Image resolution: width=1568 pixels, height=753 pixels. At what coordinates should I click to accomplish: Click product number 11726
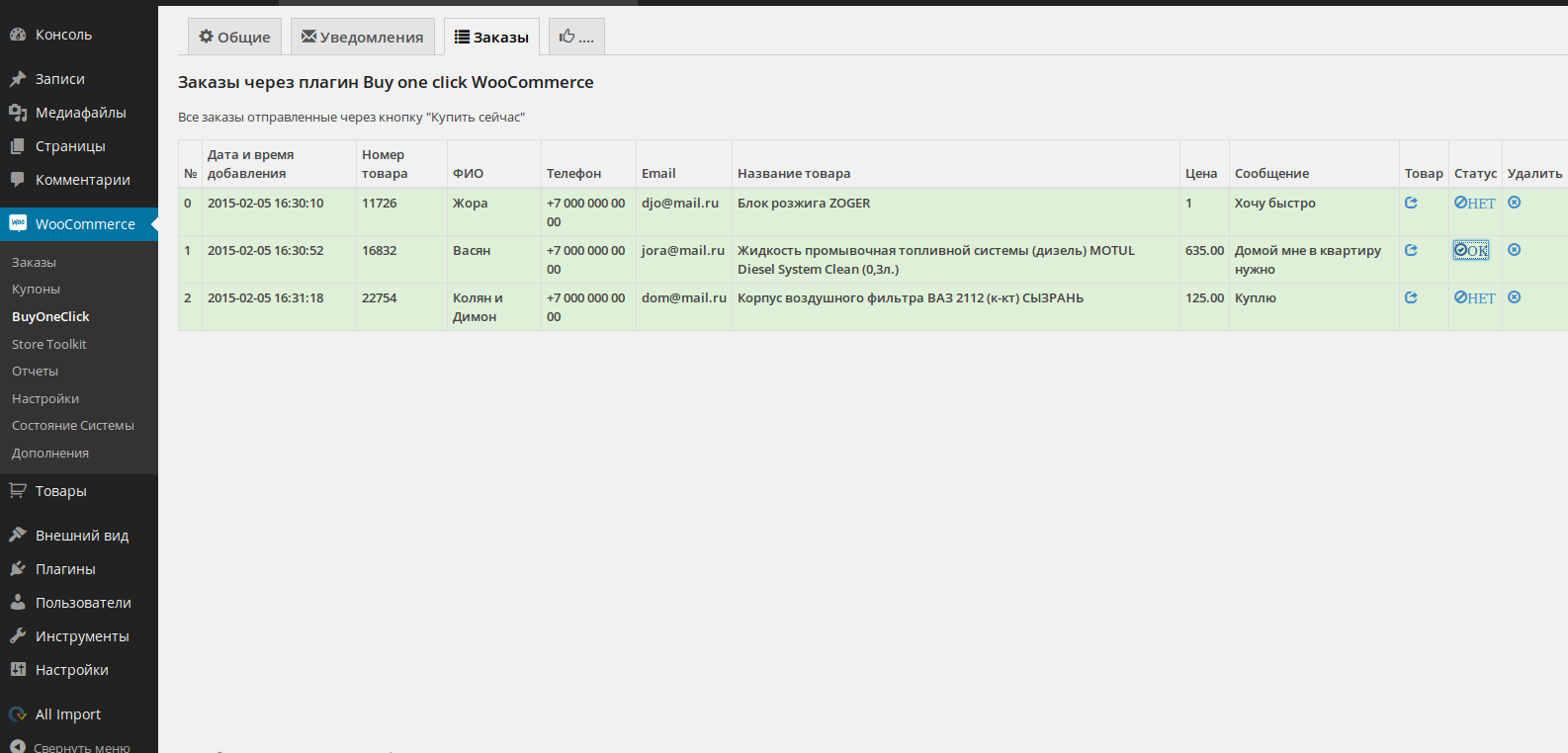pos(380,203)
